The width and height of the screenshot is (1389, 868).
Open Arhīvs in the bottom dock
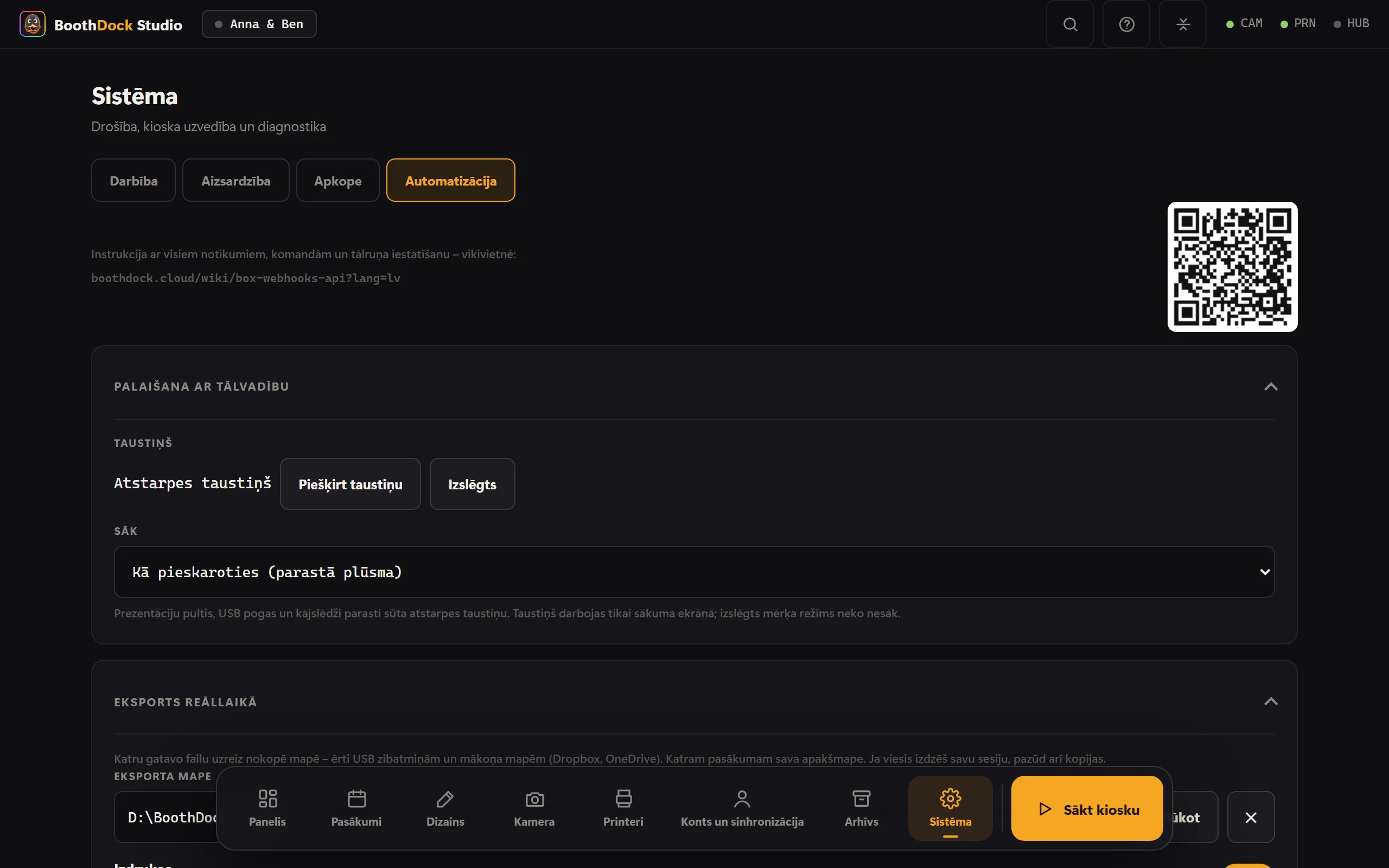point(861,808)
